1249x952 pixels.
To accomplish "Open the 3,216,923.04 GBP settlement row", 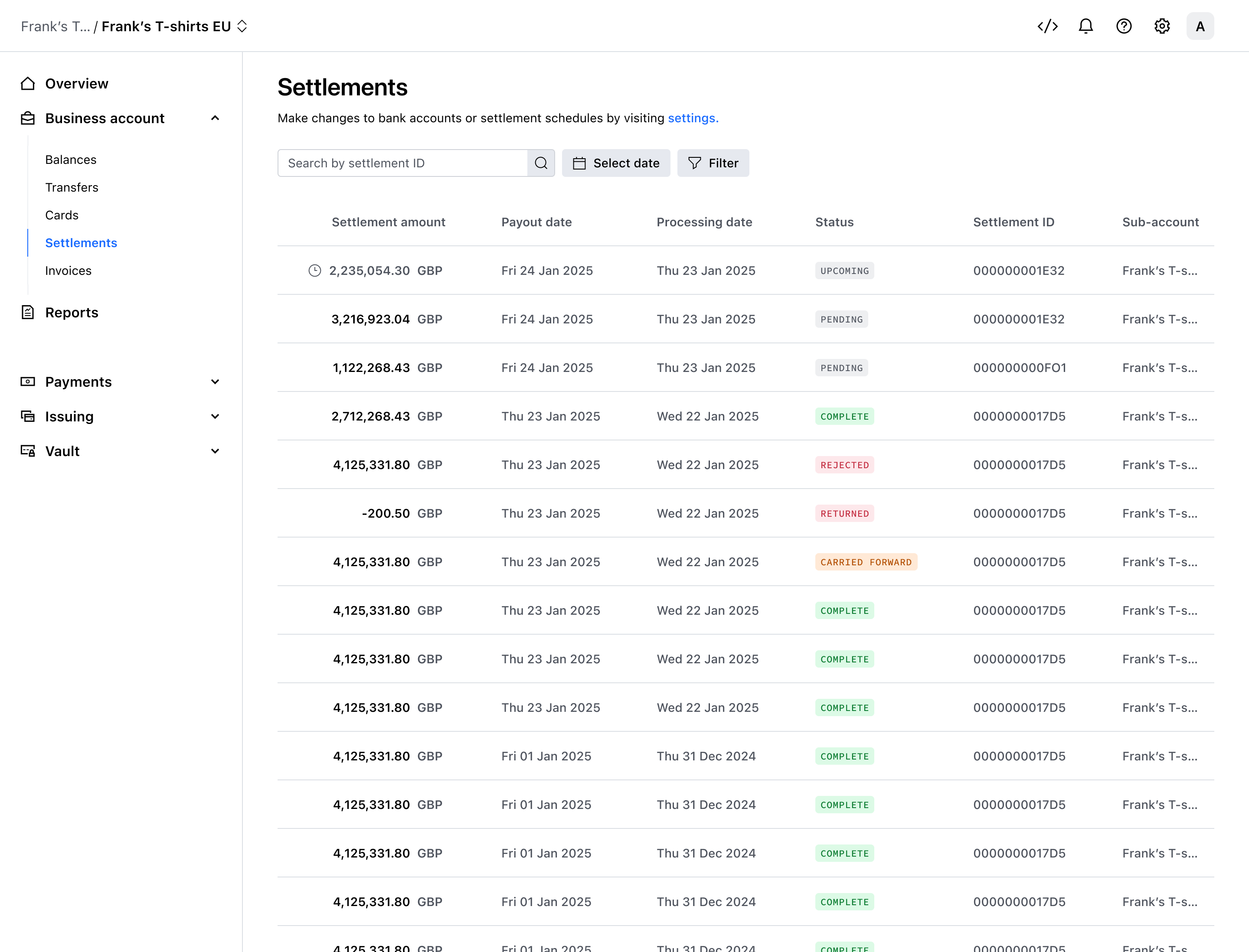I will (x=745, y=319).
